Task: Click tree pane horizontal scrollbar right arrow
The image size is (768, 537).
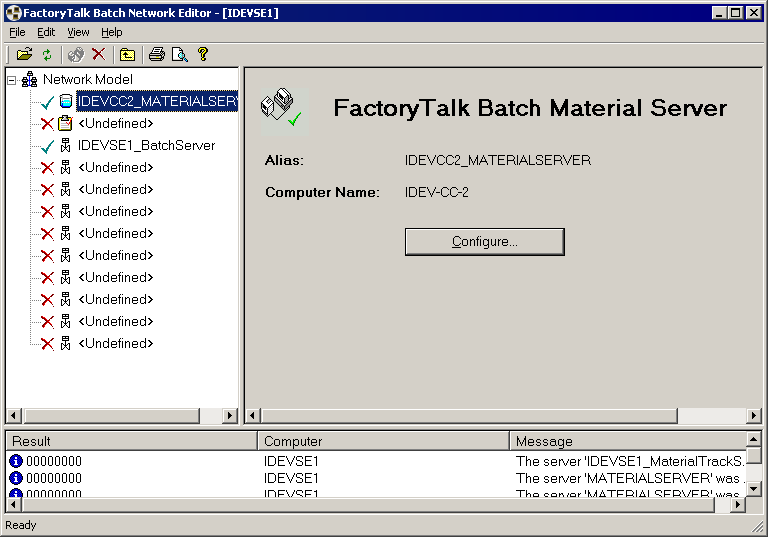Action: click(x=229, y=415)
